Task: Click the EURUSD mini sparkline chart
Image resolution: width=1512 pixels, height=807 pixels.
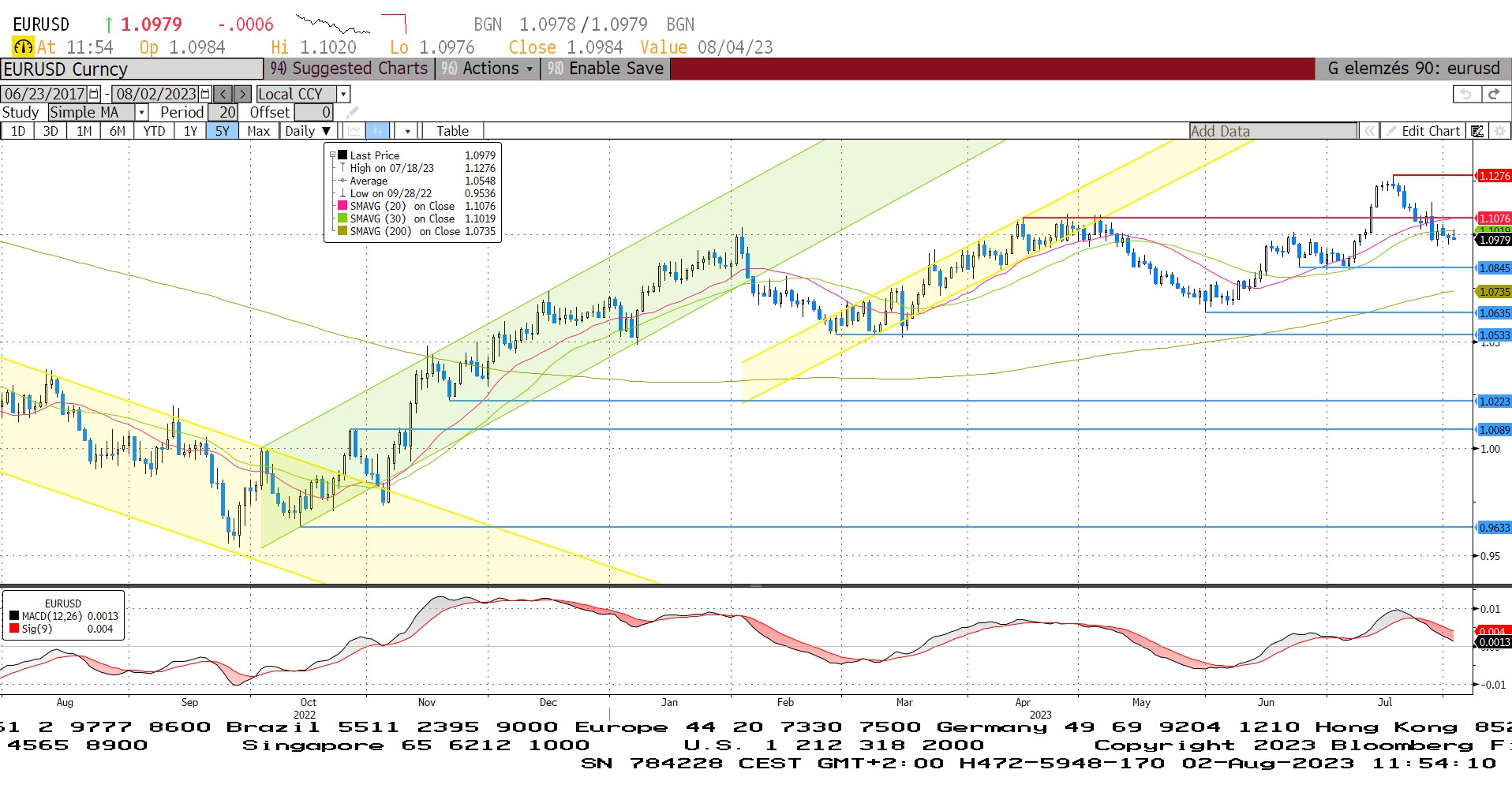Action: 332,23
